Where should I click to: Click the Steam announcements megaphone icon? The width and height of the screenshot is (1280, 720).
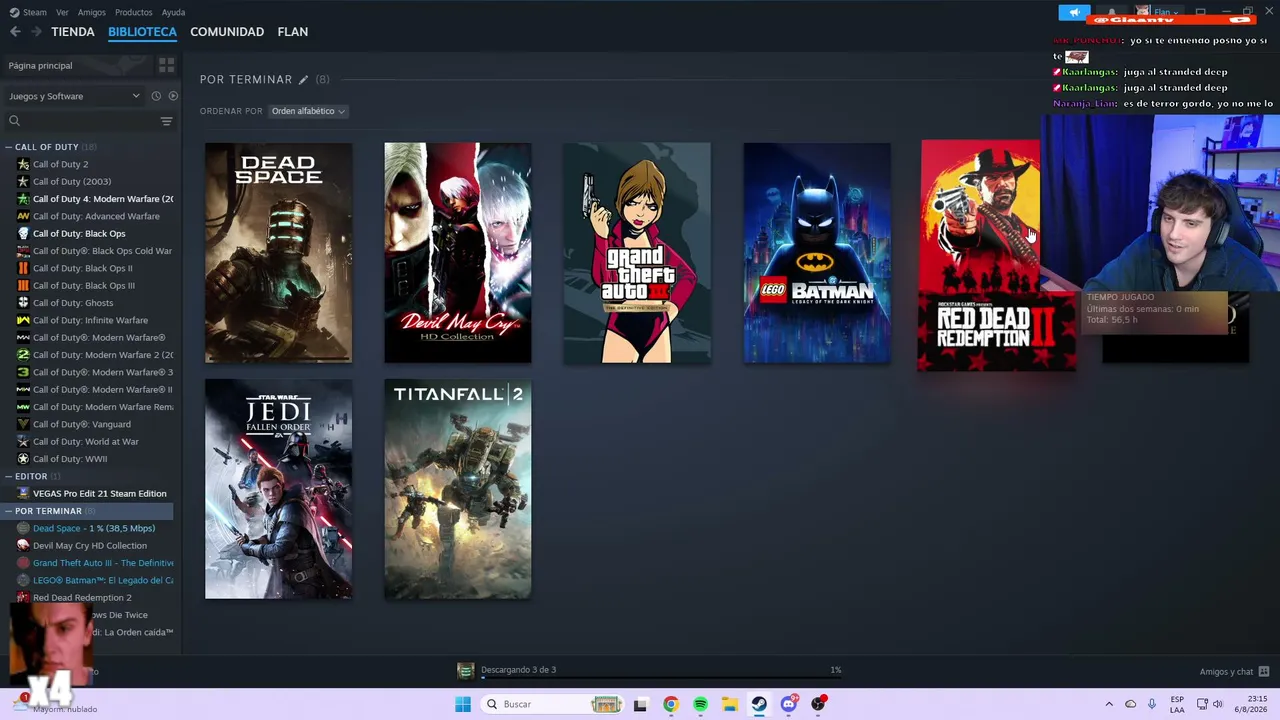[1074, 12]
